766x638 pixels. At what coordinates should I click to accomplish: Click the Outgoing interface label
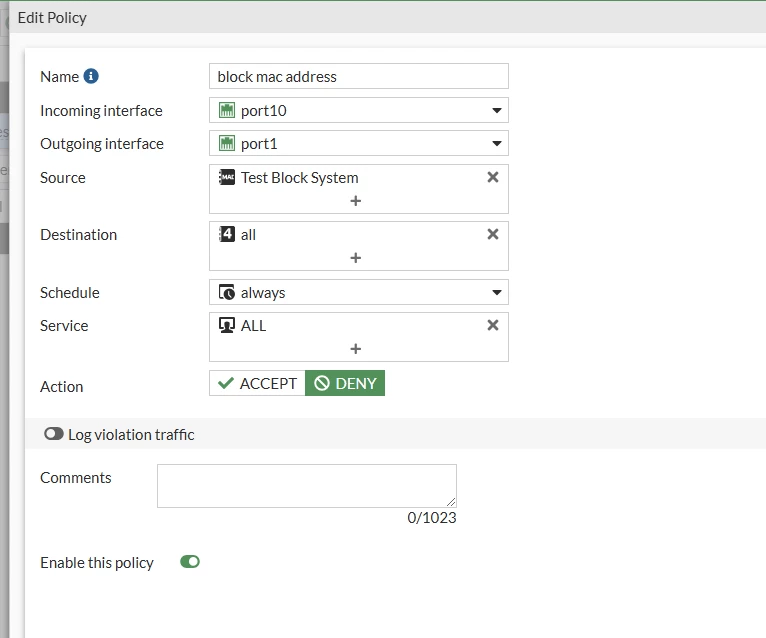click(x=102, y=144)
